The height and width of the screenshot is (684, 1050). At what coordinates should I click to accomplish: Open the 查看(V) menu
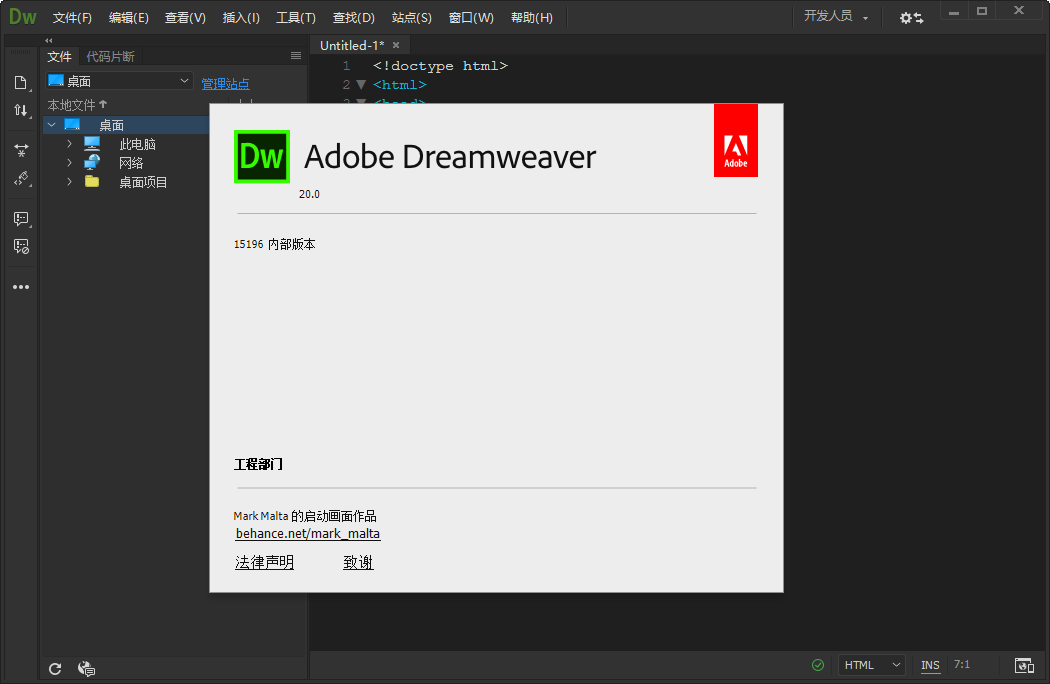185,17
